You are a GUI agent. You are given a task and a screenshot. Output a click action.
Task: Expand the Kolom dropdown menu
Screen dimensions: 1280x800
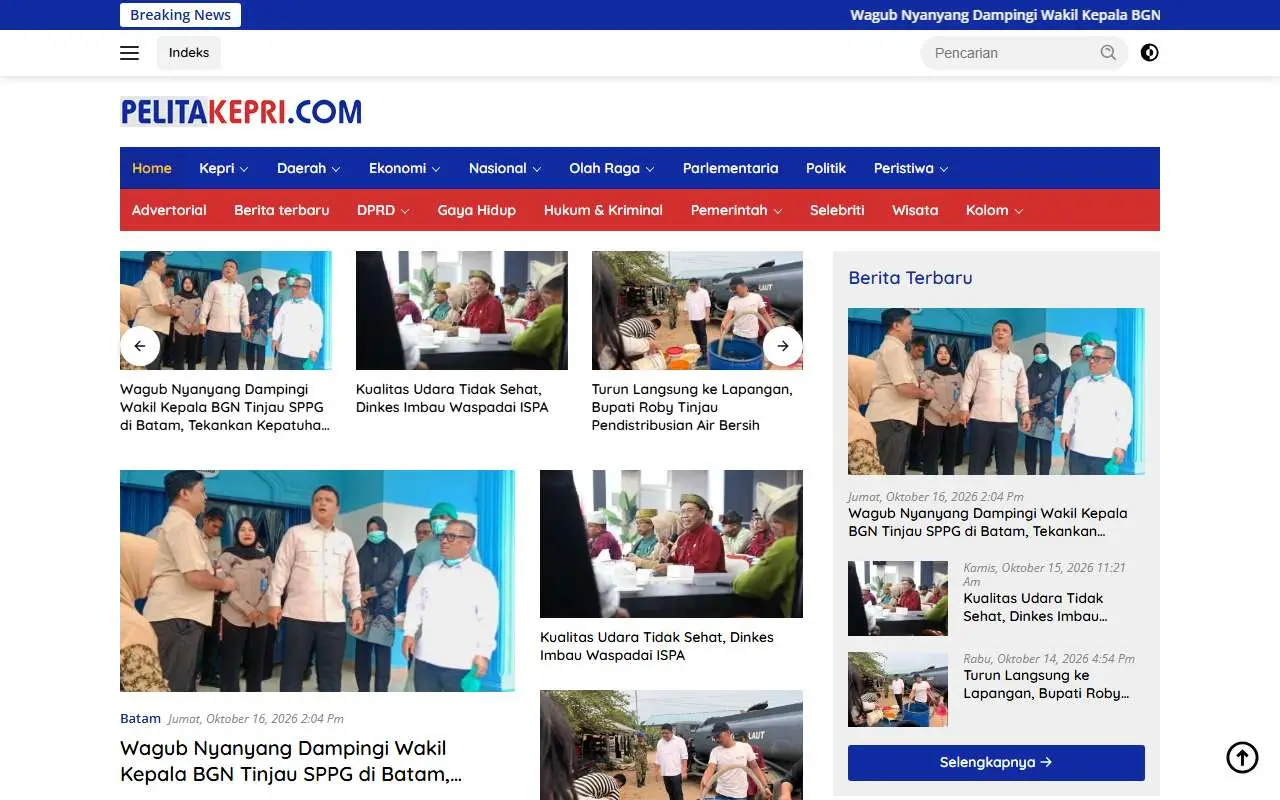(995, 210)
